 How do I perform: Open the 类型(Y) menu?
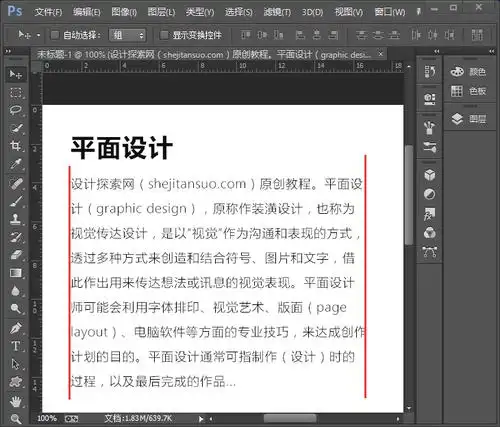coord(200,12)
